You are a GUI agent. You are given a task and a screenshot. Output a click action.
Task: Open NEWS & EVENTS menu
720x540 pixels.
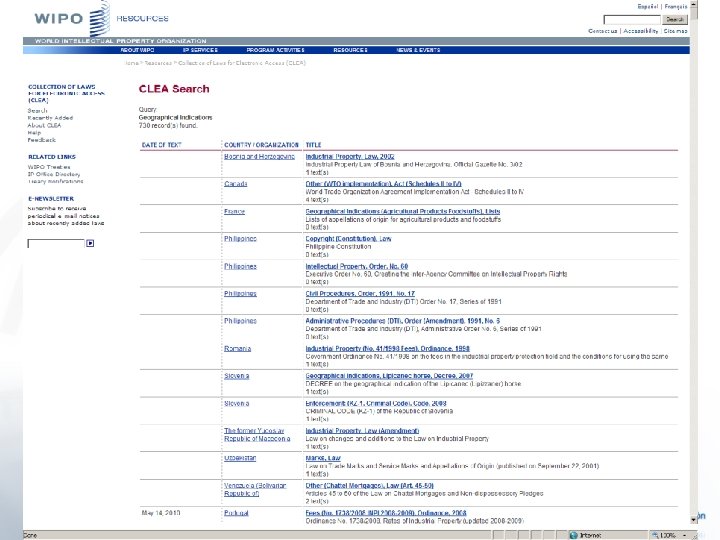(418, 50)
